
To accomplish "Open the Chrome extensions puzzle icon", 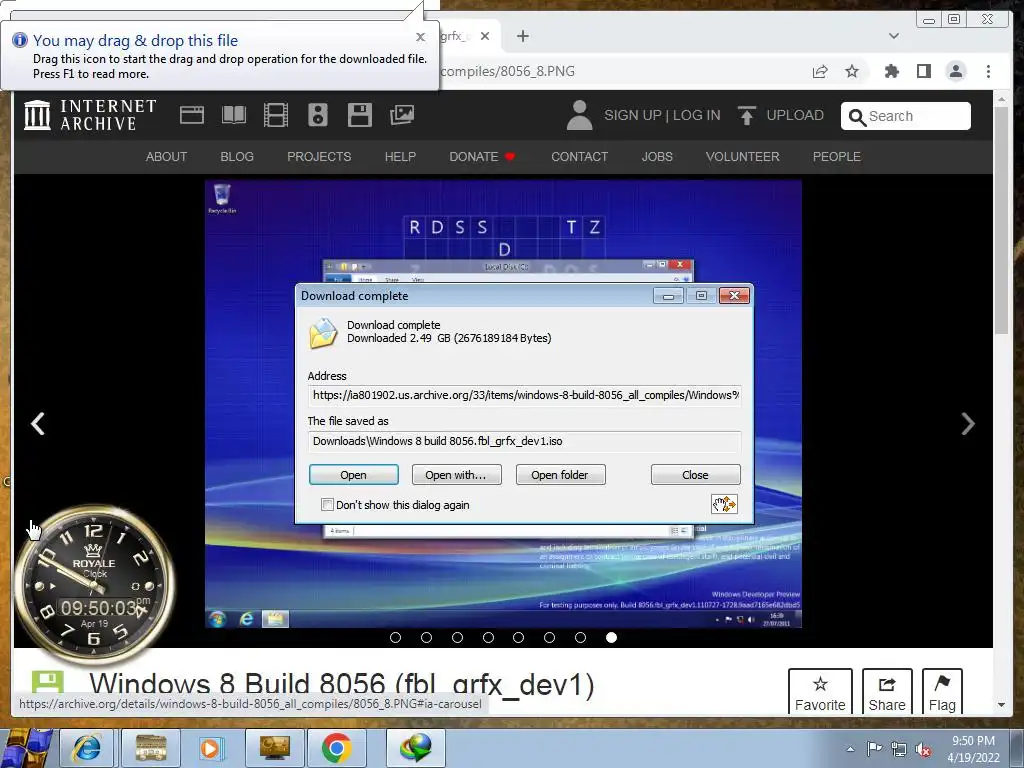I will click(891, 71).
